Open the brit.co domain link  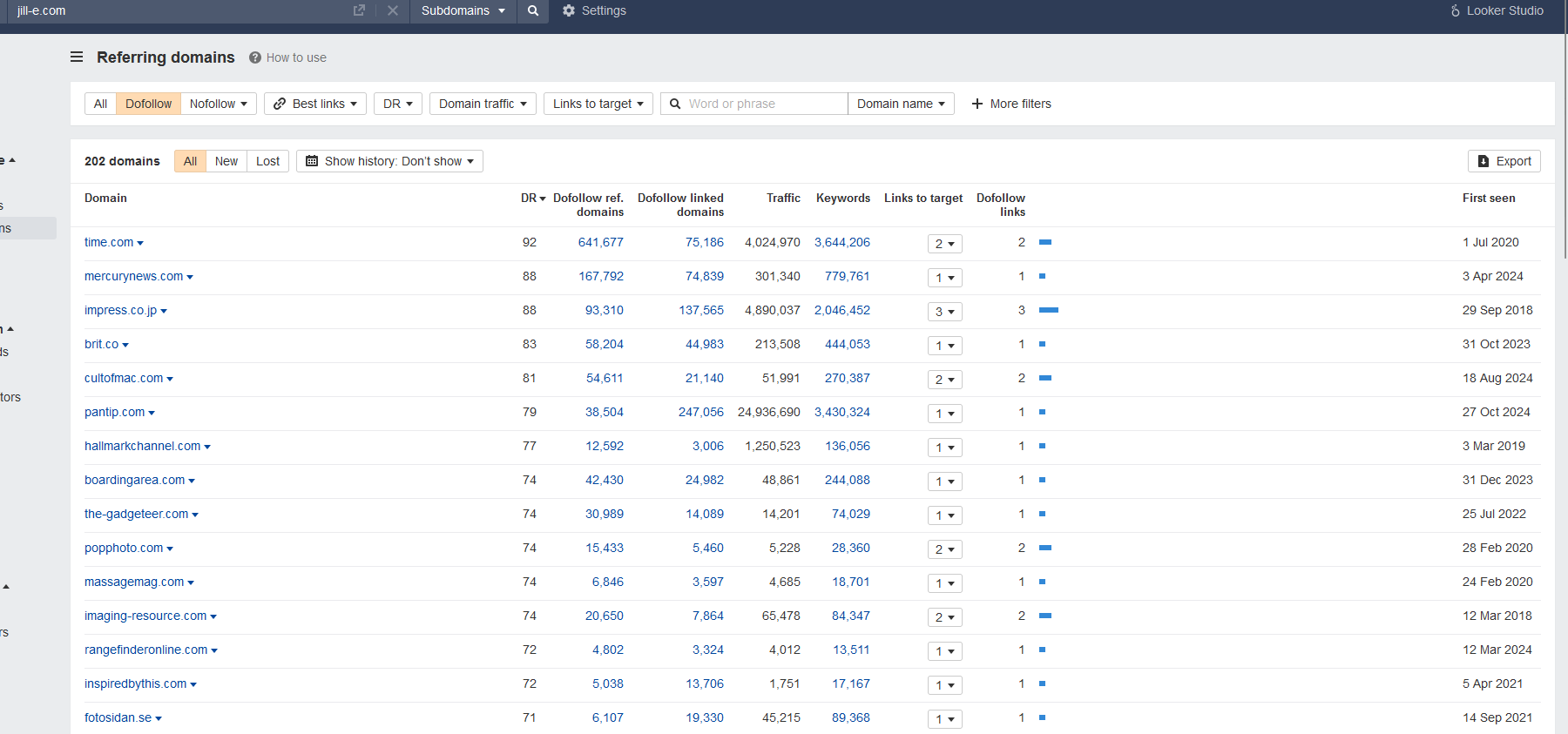tap(101, 344)
